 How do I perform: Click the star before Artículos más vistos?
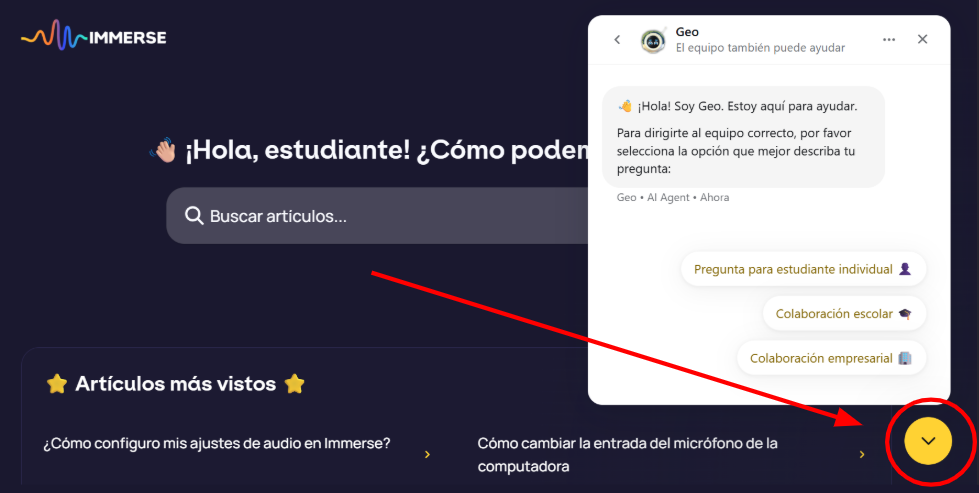click(x=57, y=384)
